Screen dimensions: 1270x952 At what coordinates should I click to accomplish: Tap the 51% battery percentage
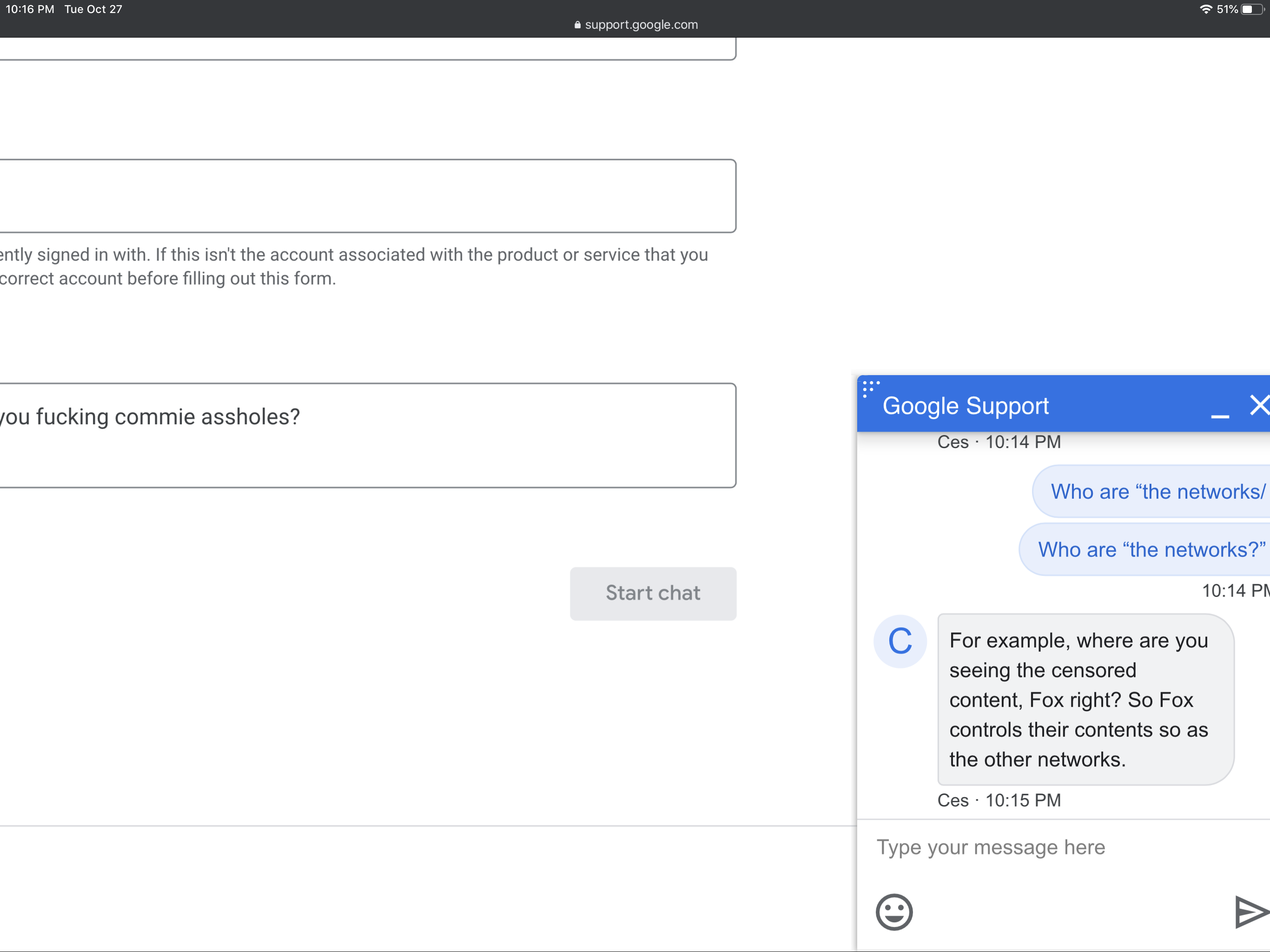[x=1227, y=9]
